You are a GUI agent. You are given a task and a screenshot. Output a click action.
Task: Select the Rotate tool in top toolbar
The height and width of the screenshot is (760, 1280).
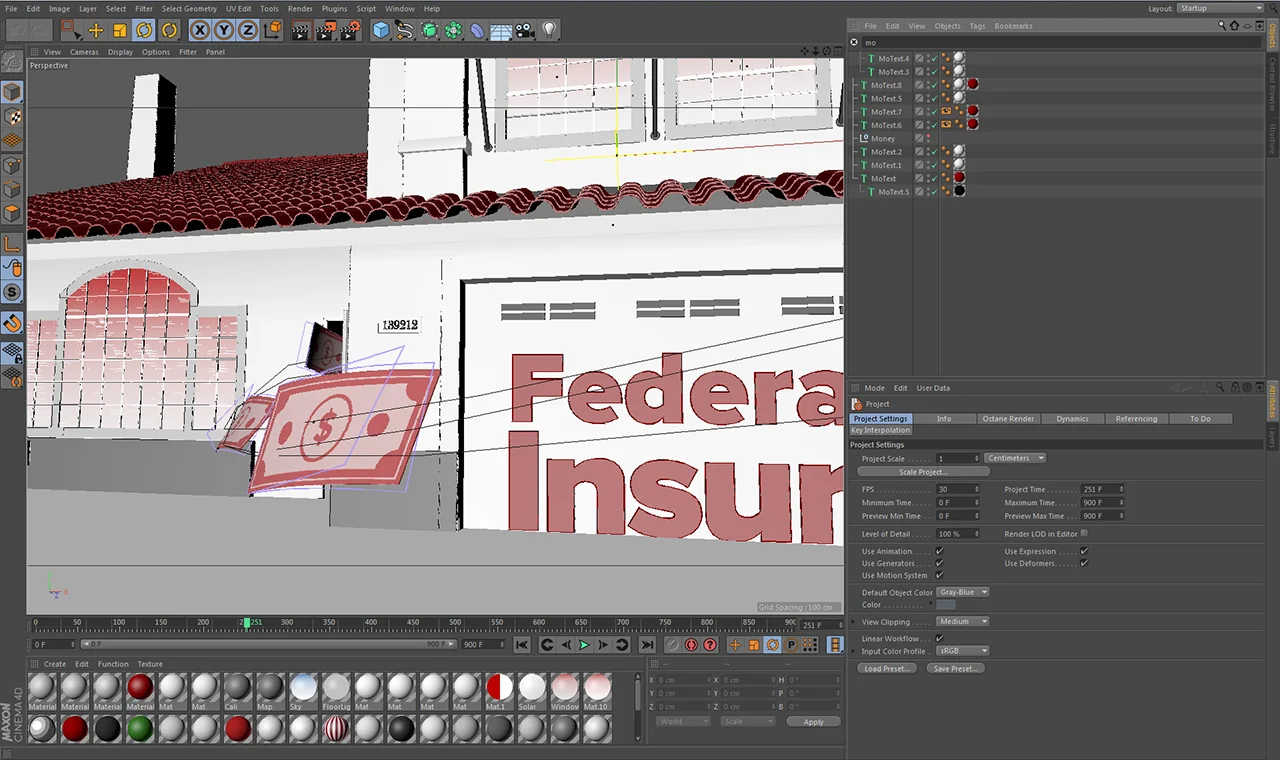pyautogui.click(x=144, y=30)
